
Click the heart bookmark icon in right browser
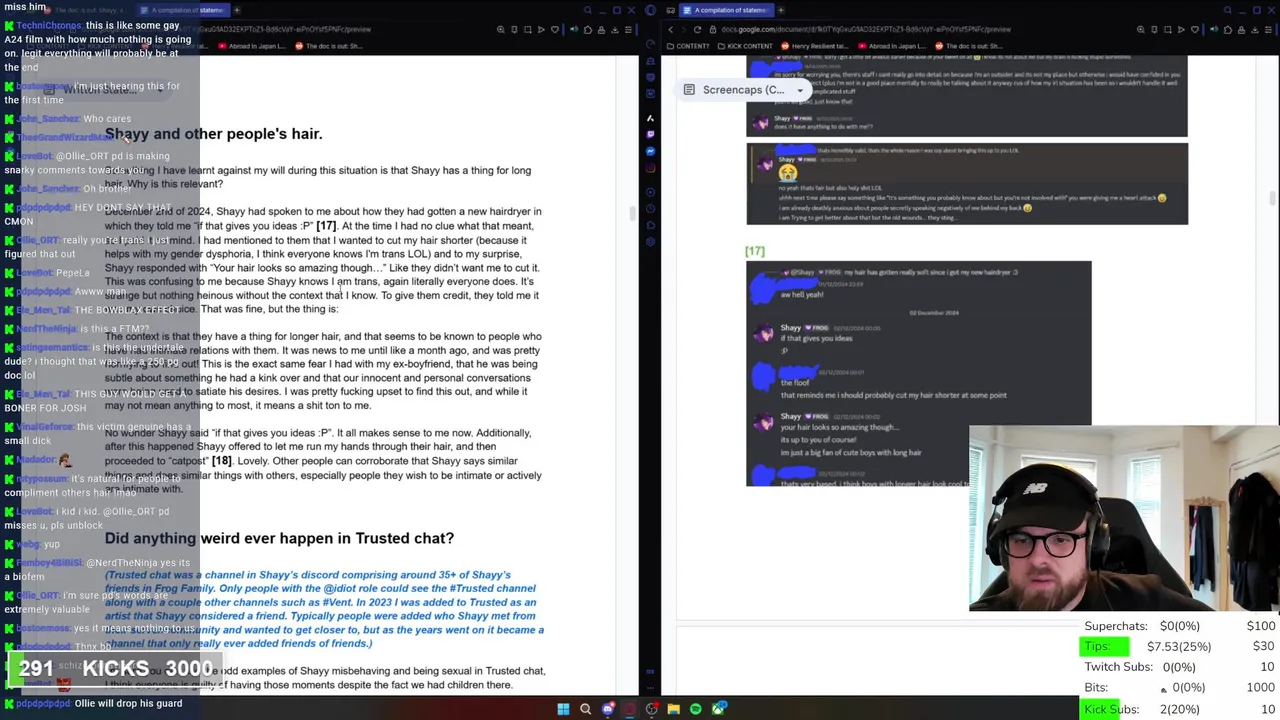click(1194, 30)
